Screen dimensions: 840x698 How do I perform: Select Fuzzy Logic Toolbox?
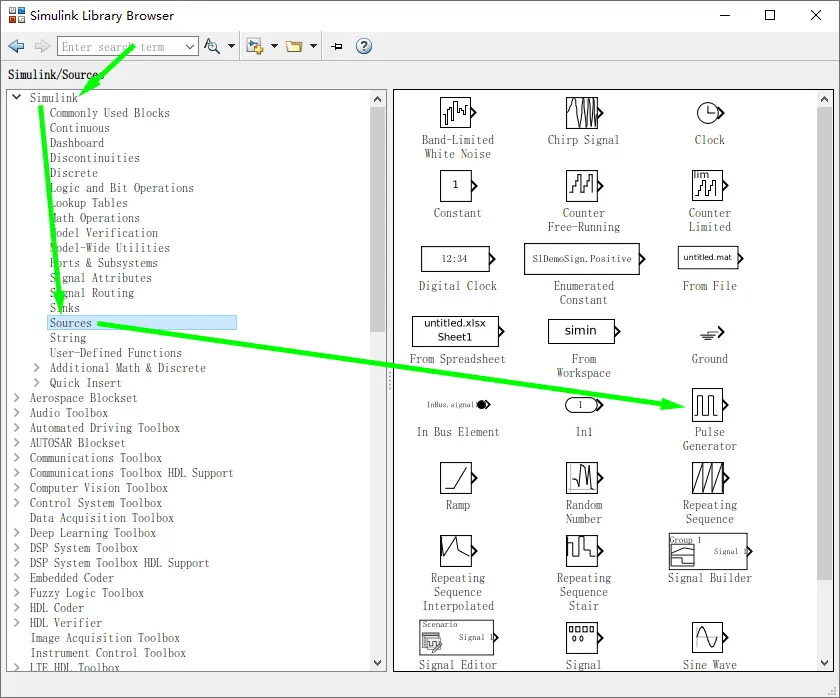point(87,593)
